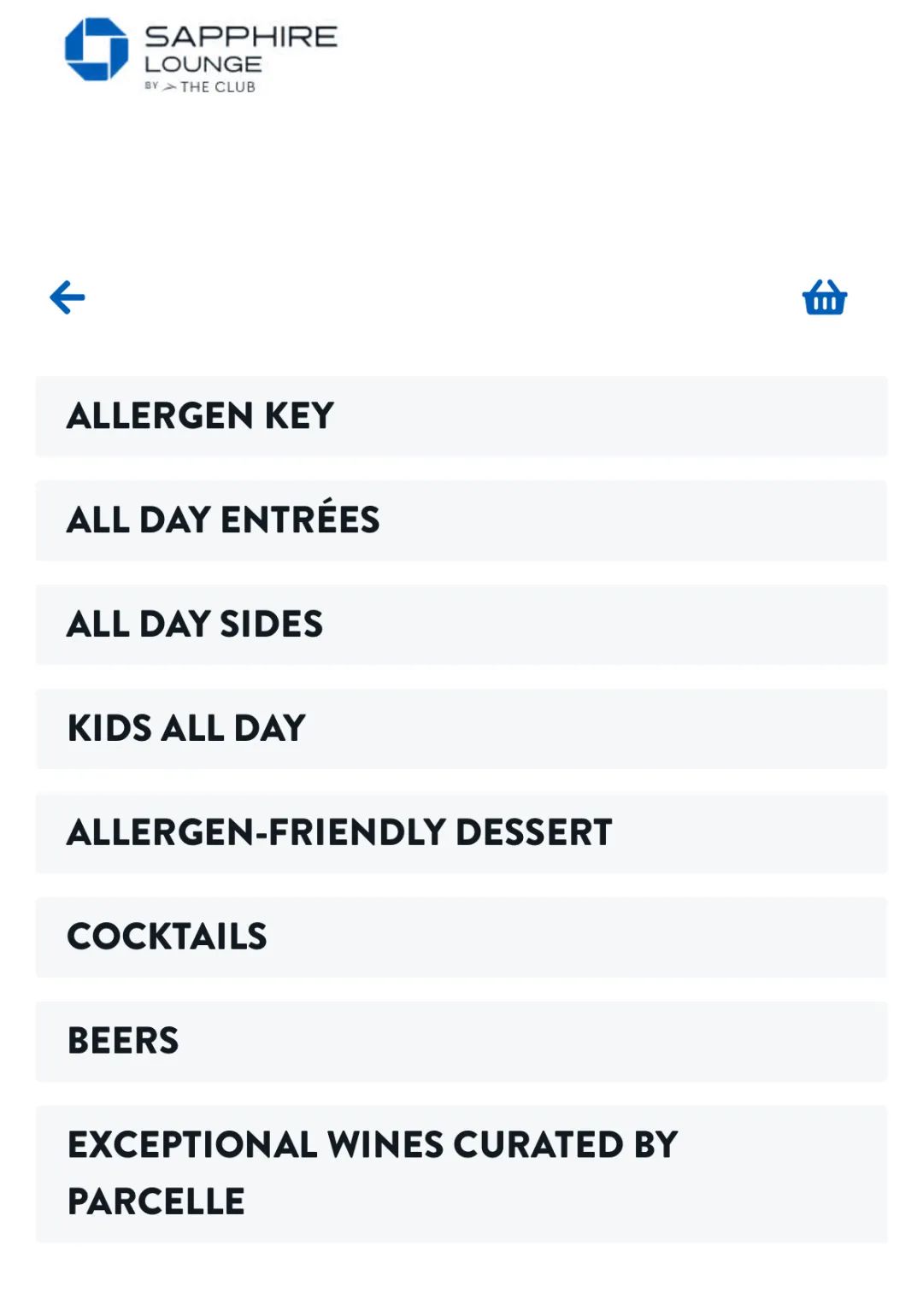Click the small The Club logo
The width and height of the screenshot is (923, 1316).
(x=202, y=86)
